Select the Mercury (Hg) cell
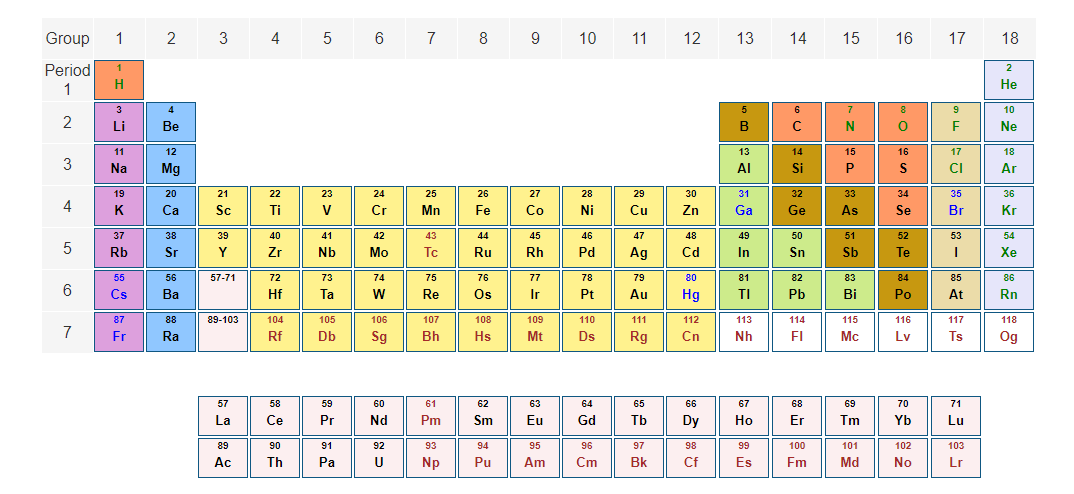Screen dimensions: 1074x494 point(691,290)
